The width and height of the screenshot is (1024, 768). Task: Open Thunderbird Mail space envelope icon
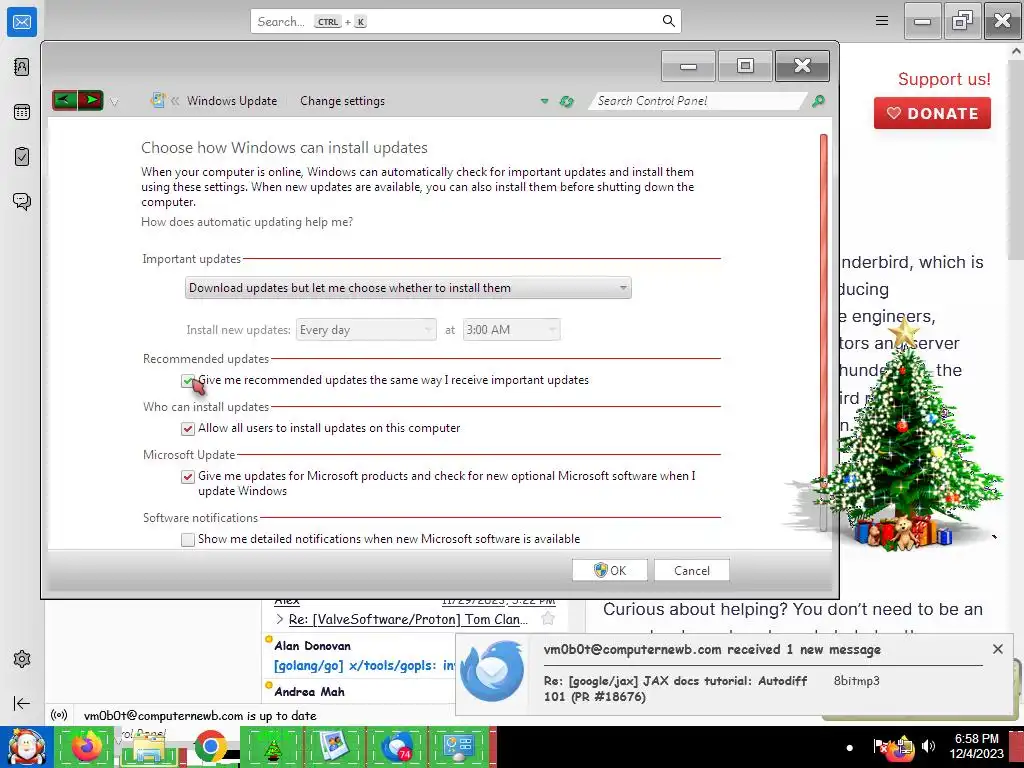[x=22, y=22]
